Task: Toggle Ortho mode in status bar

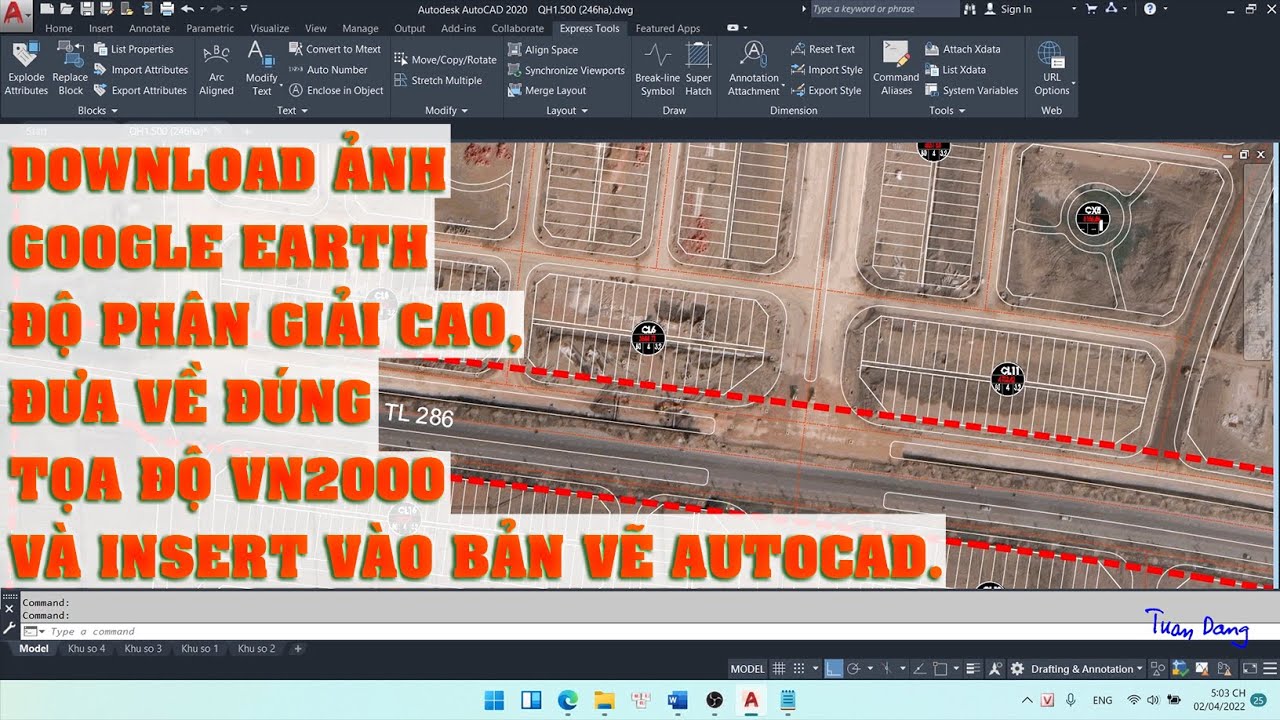Action: coord(834,669)
